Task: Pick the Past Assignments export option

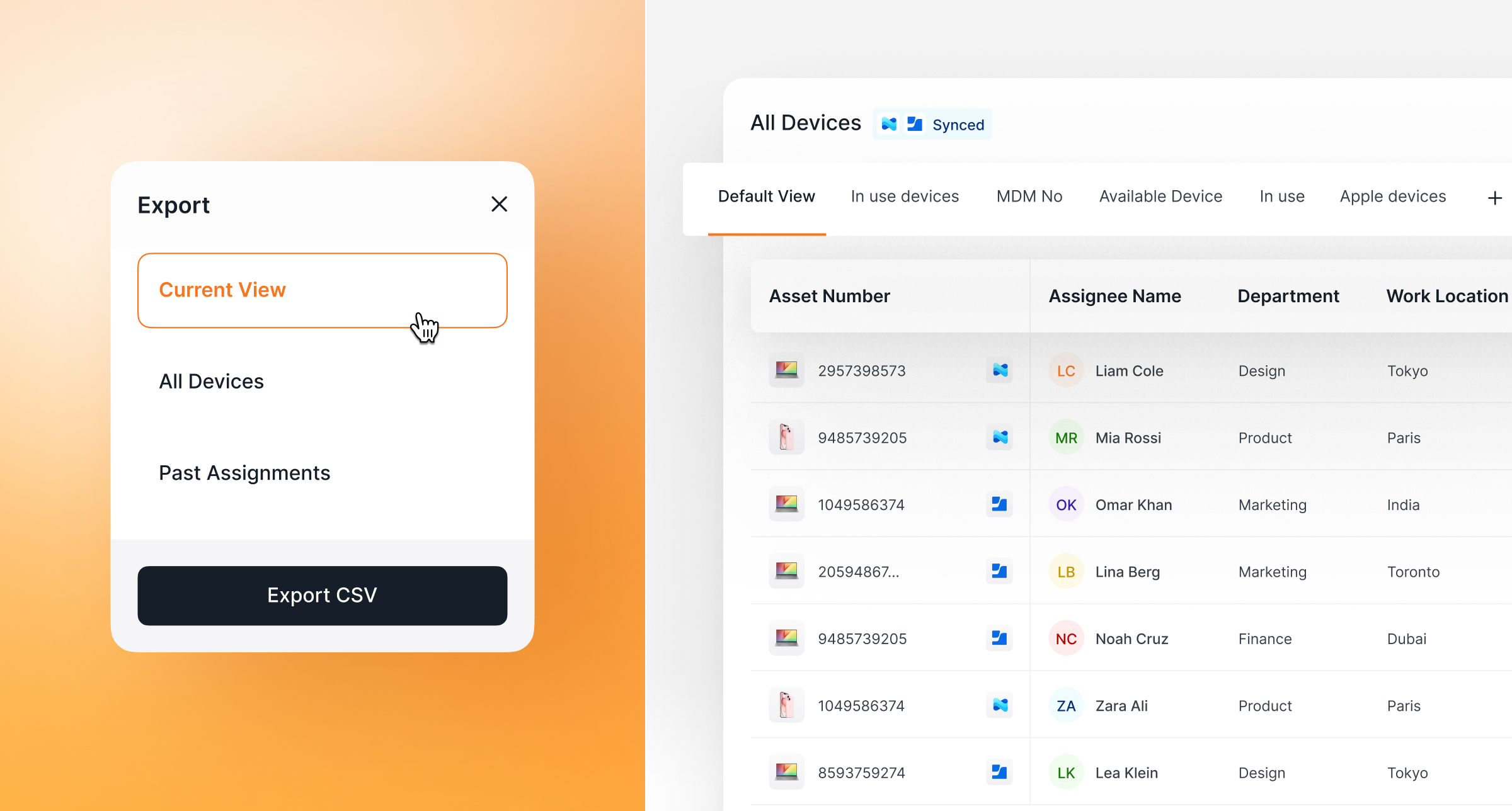Action: (244, 473)
